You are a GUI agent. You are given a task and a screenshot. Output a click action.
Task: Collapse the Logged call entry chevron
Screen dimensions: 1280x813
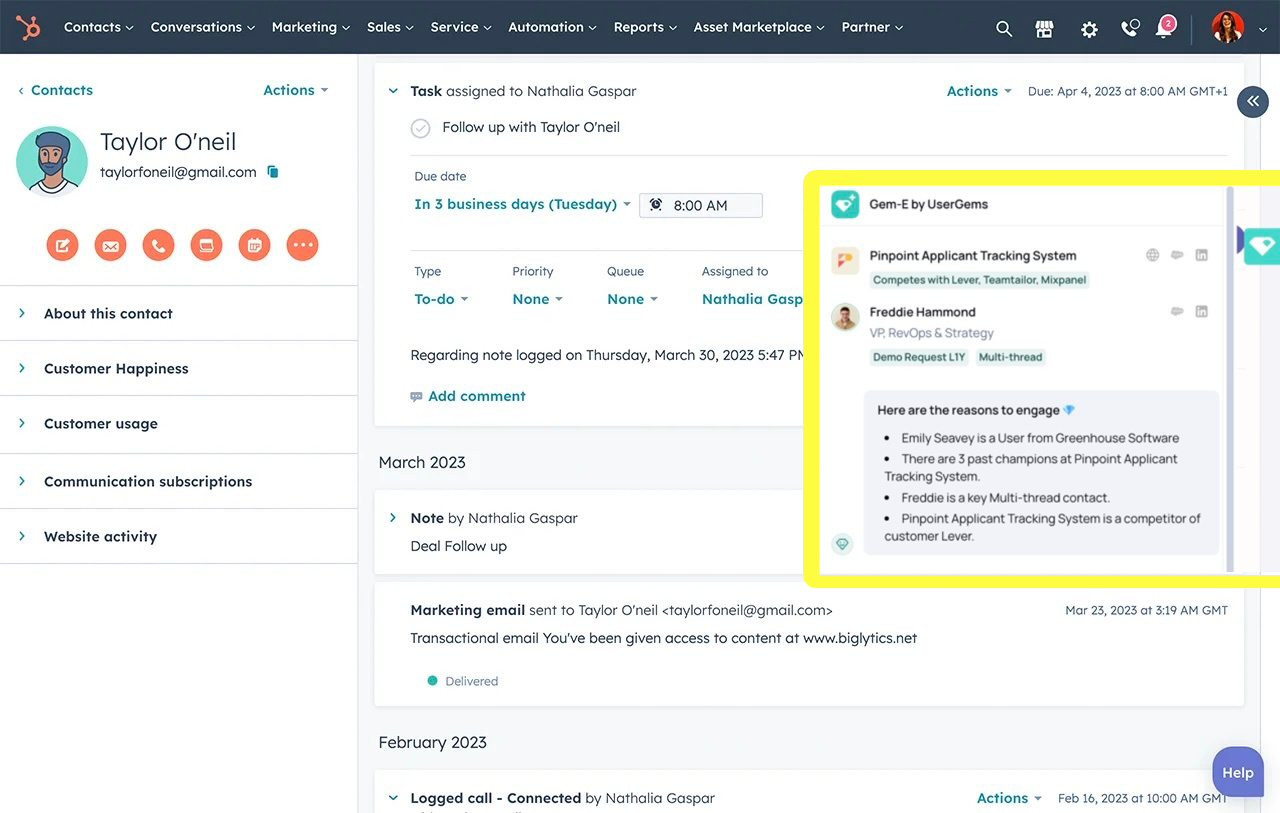pyautogui.click(x=393, y=798)
